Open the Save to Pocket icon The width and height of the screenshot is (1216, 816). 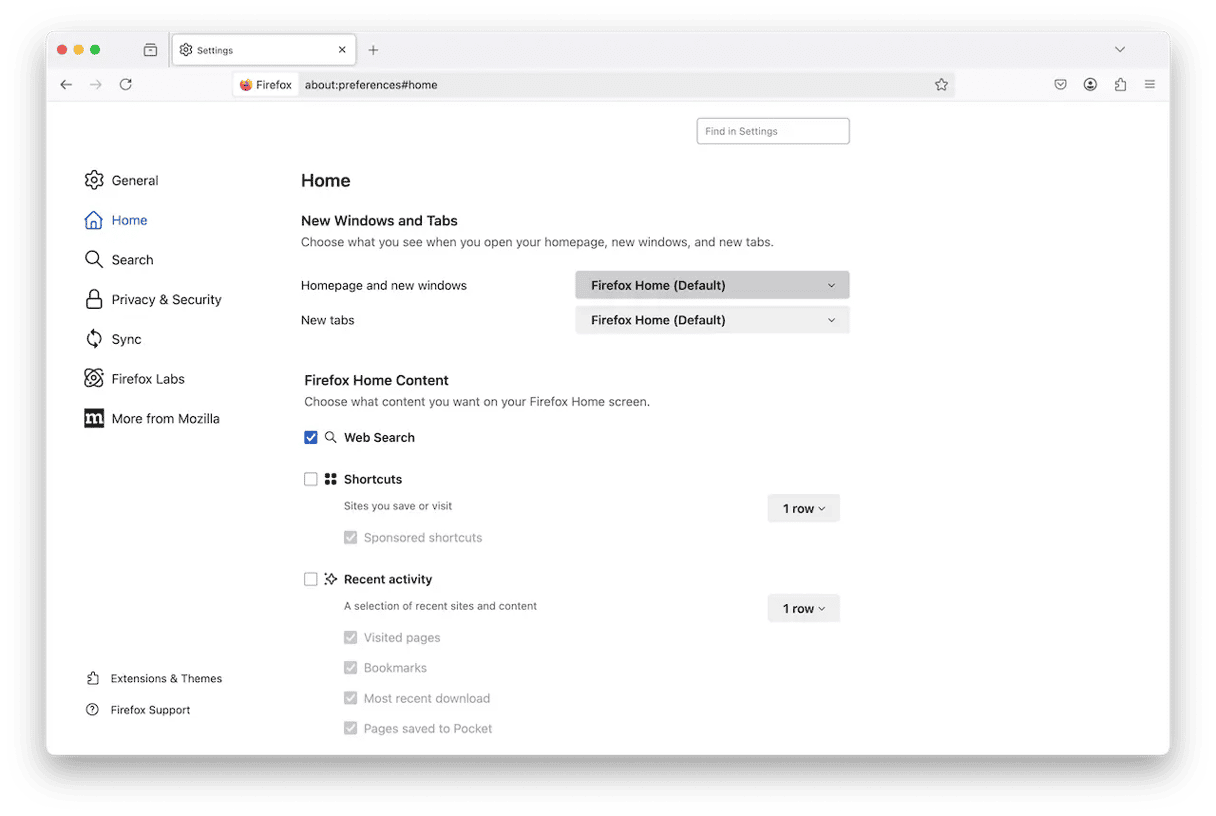1060,85
